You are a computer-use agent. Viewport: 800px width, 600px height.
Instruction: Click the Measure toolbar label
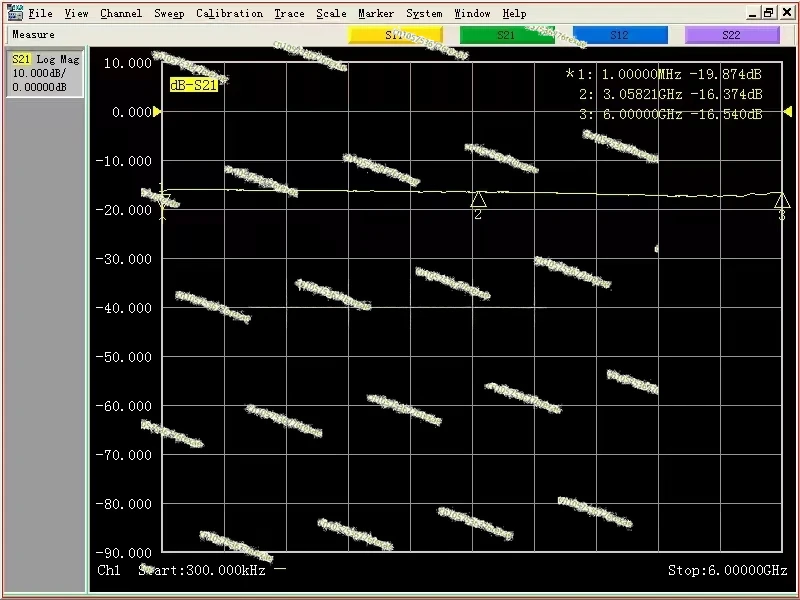pos(33,35)
